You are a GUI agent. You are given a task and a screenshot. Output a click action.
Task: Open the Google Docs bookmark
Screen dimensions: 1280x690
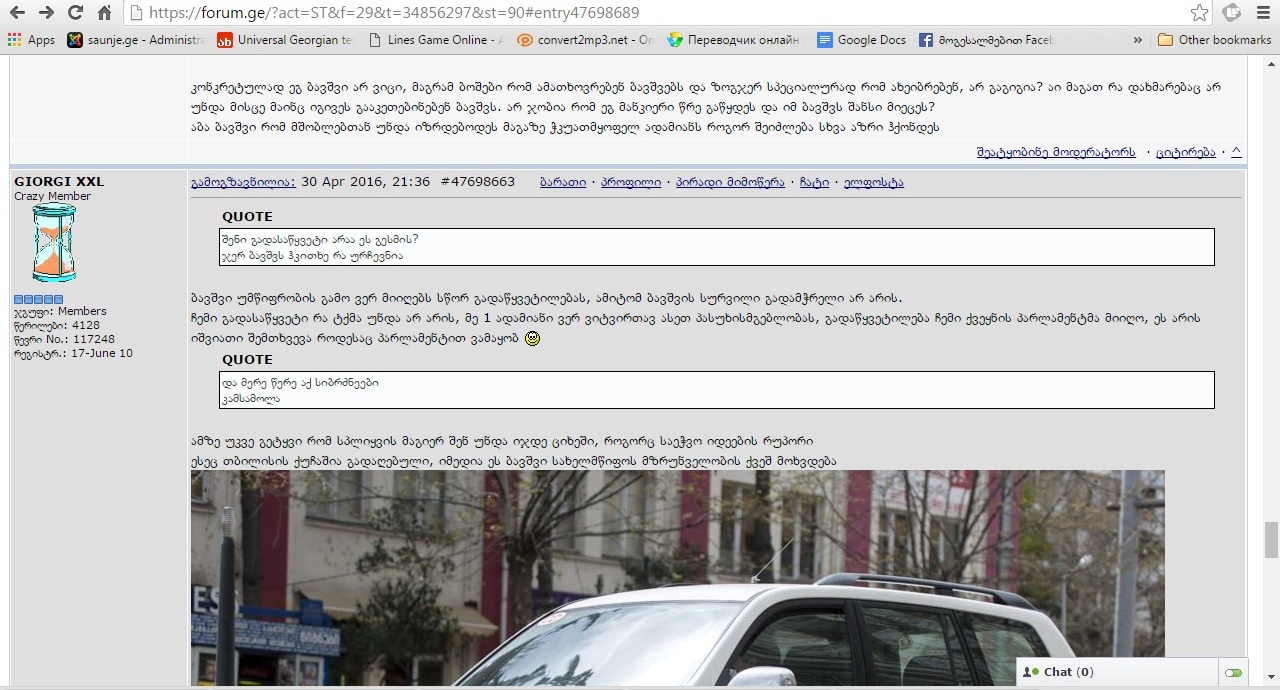click(x=862, y=40)
